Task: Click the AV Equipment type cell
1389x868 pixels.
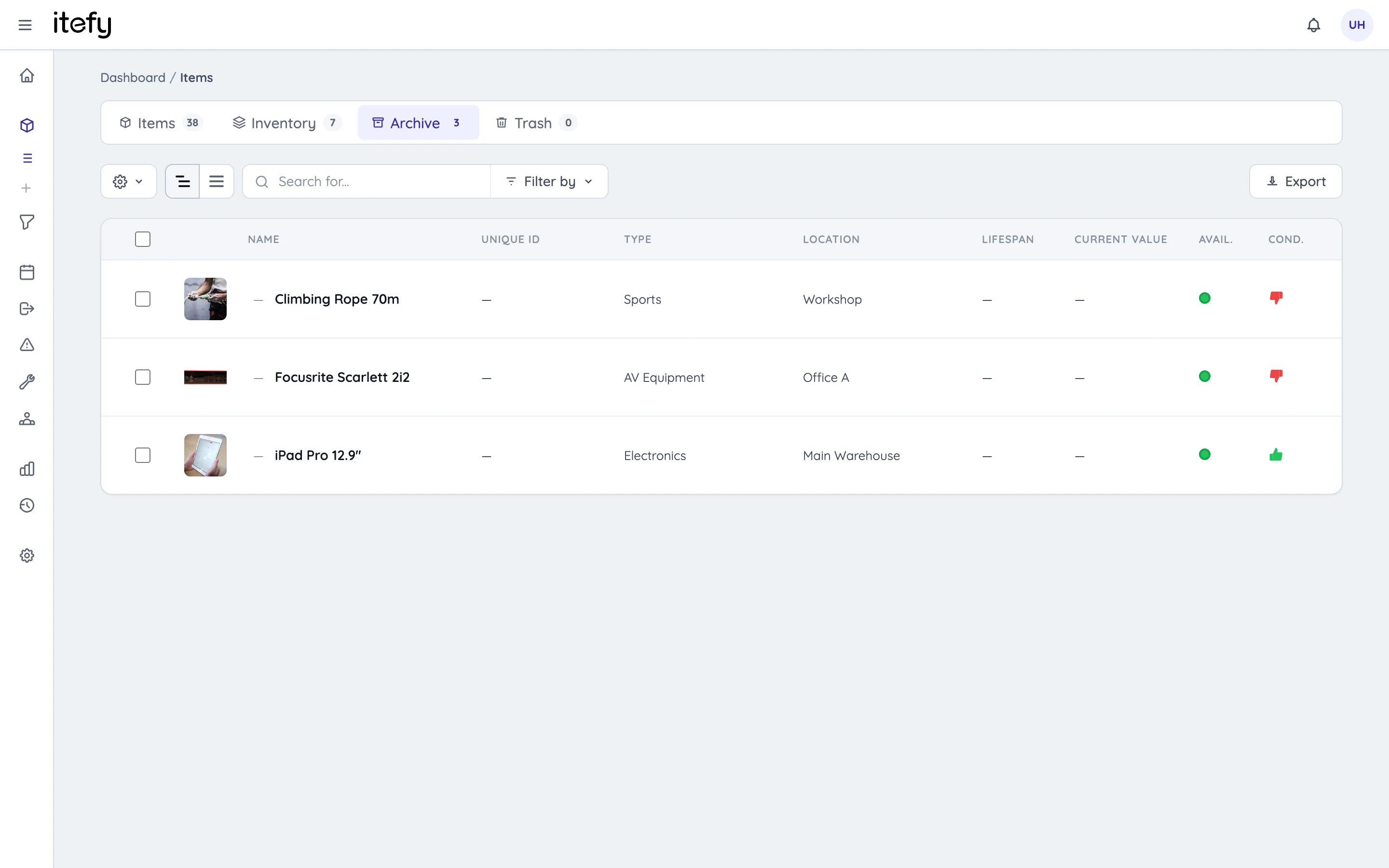Action: 664,378
